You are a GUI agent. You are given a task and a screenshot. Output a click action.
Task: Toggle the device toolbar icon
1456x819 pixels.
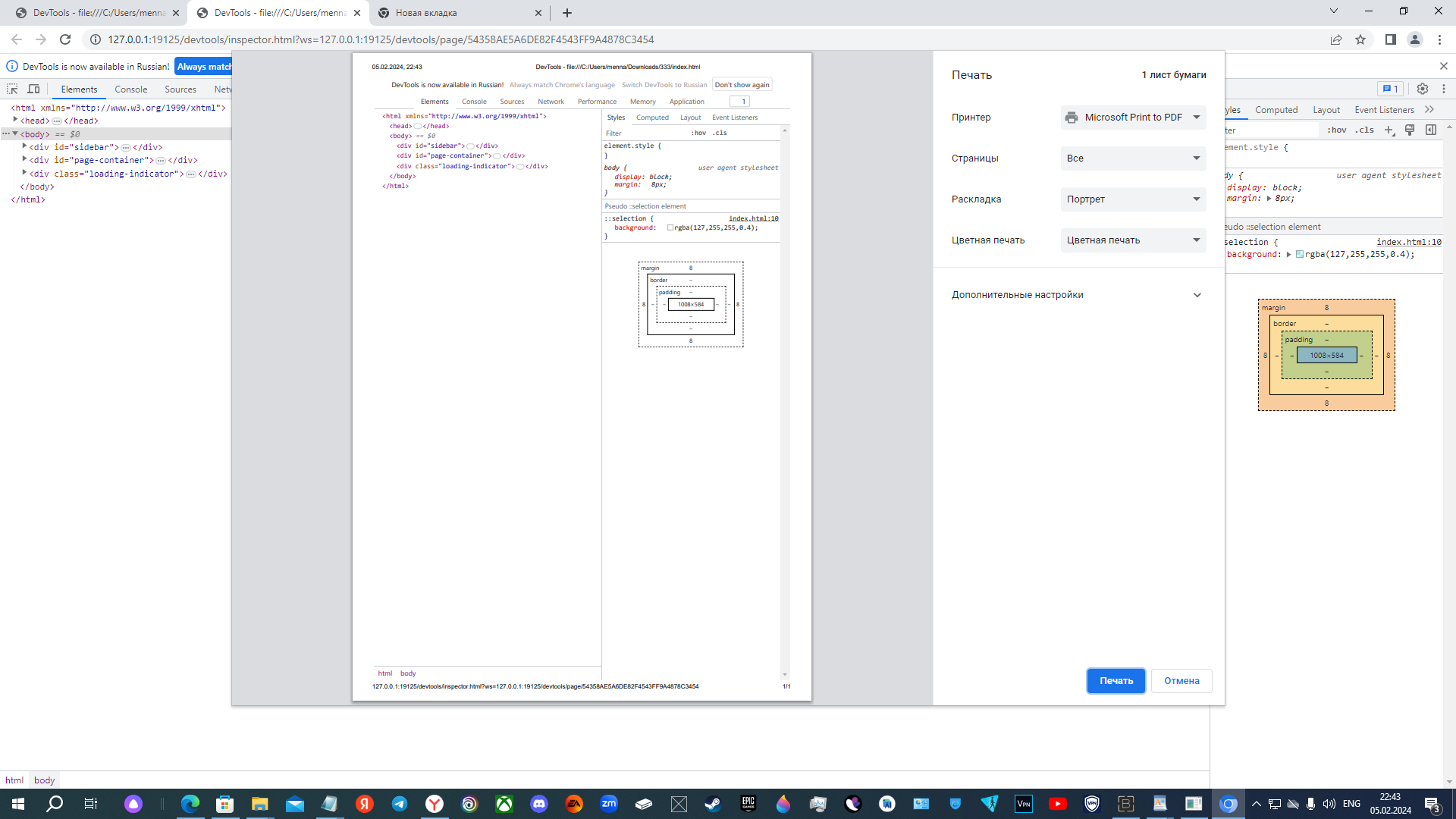[x=33, y=89]
